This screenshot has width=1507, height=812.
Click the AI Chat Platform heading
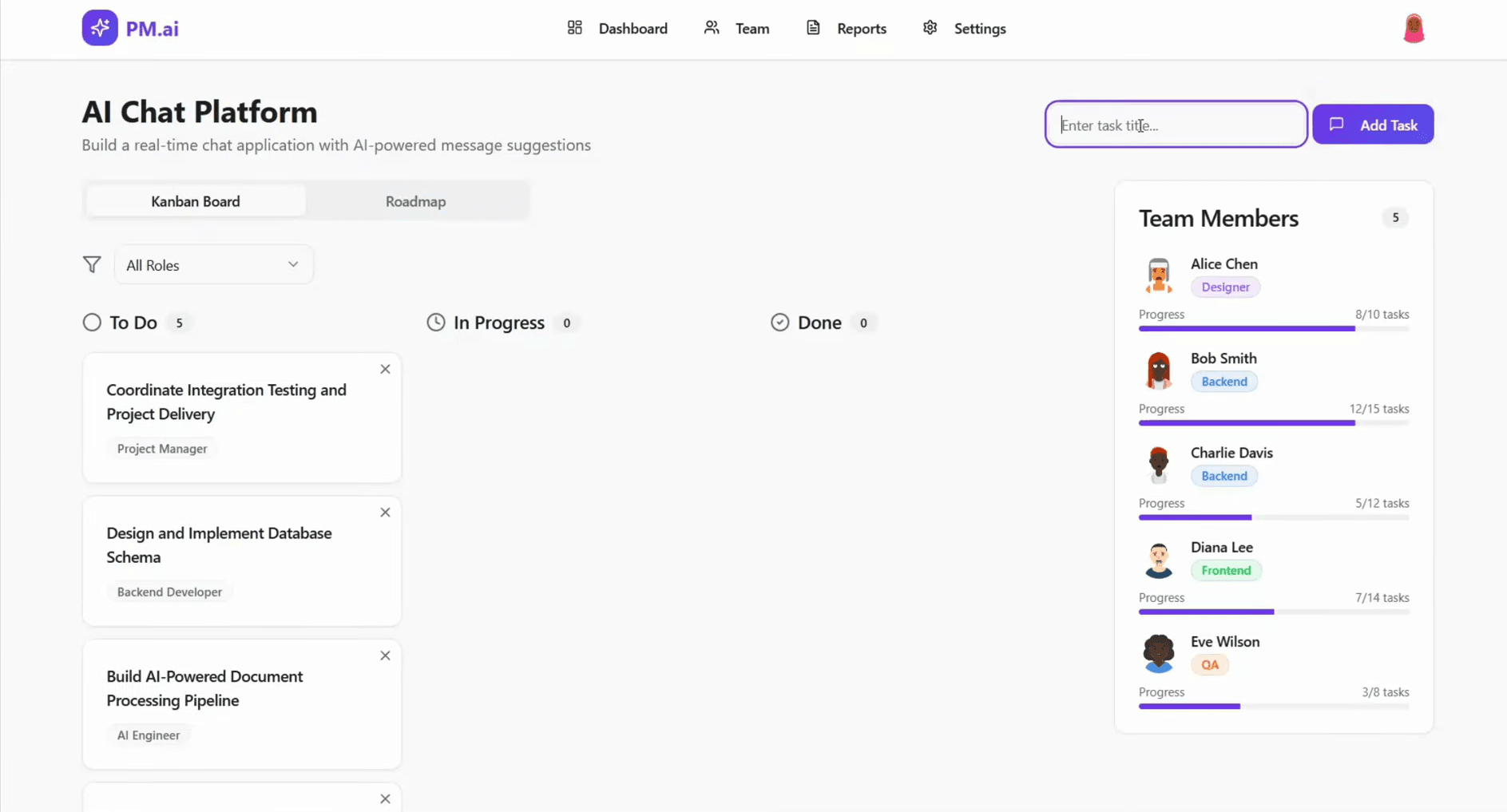coord(200,112)
